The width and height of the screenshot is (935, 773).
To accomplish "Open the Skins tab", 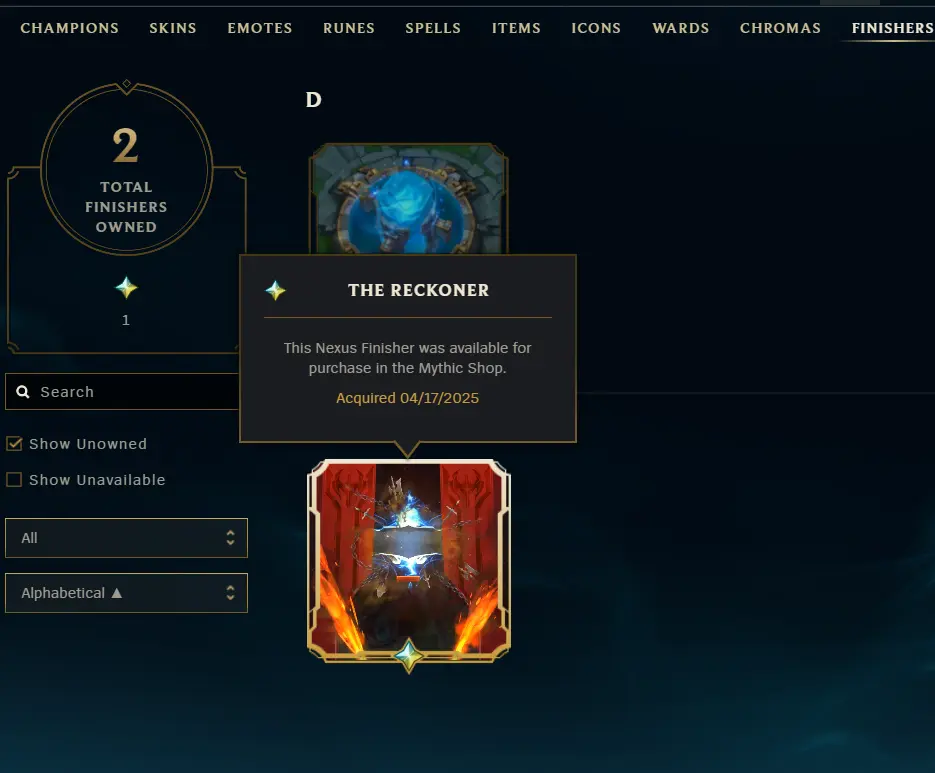I will (173, 28).
